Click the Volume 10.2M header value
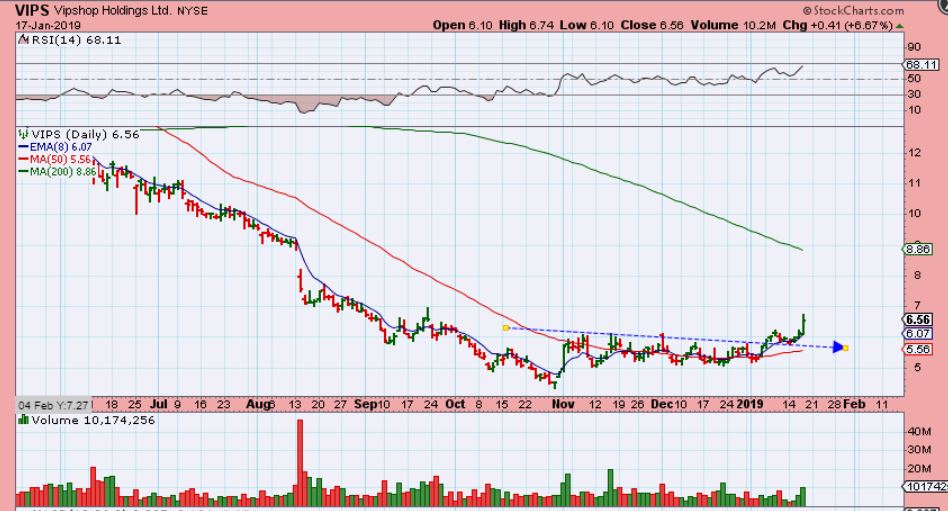 [x=733, y=25]
